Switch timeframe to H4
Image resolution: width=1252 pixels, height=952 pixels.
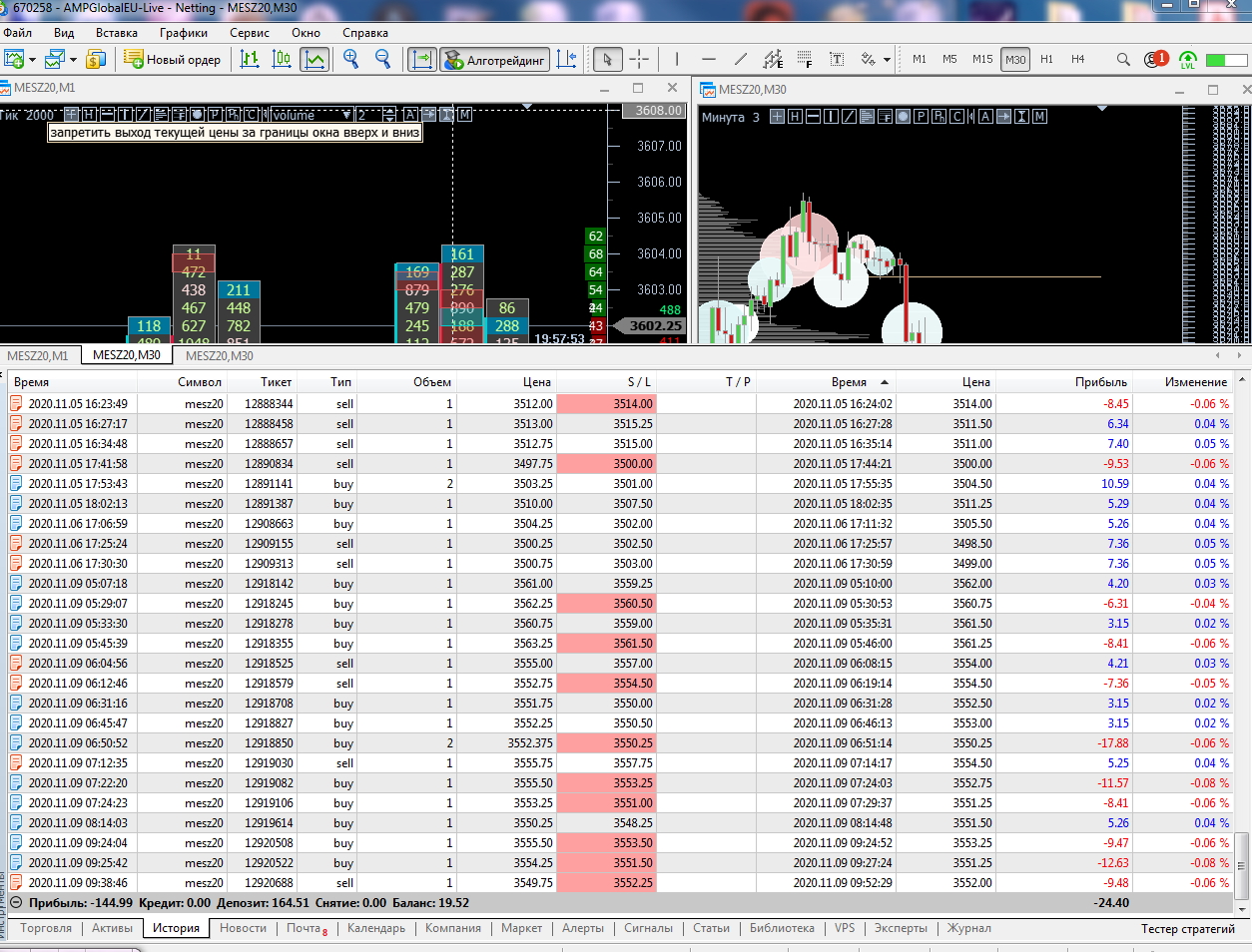[1077, 59]
